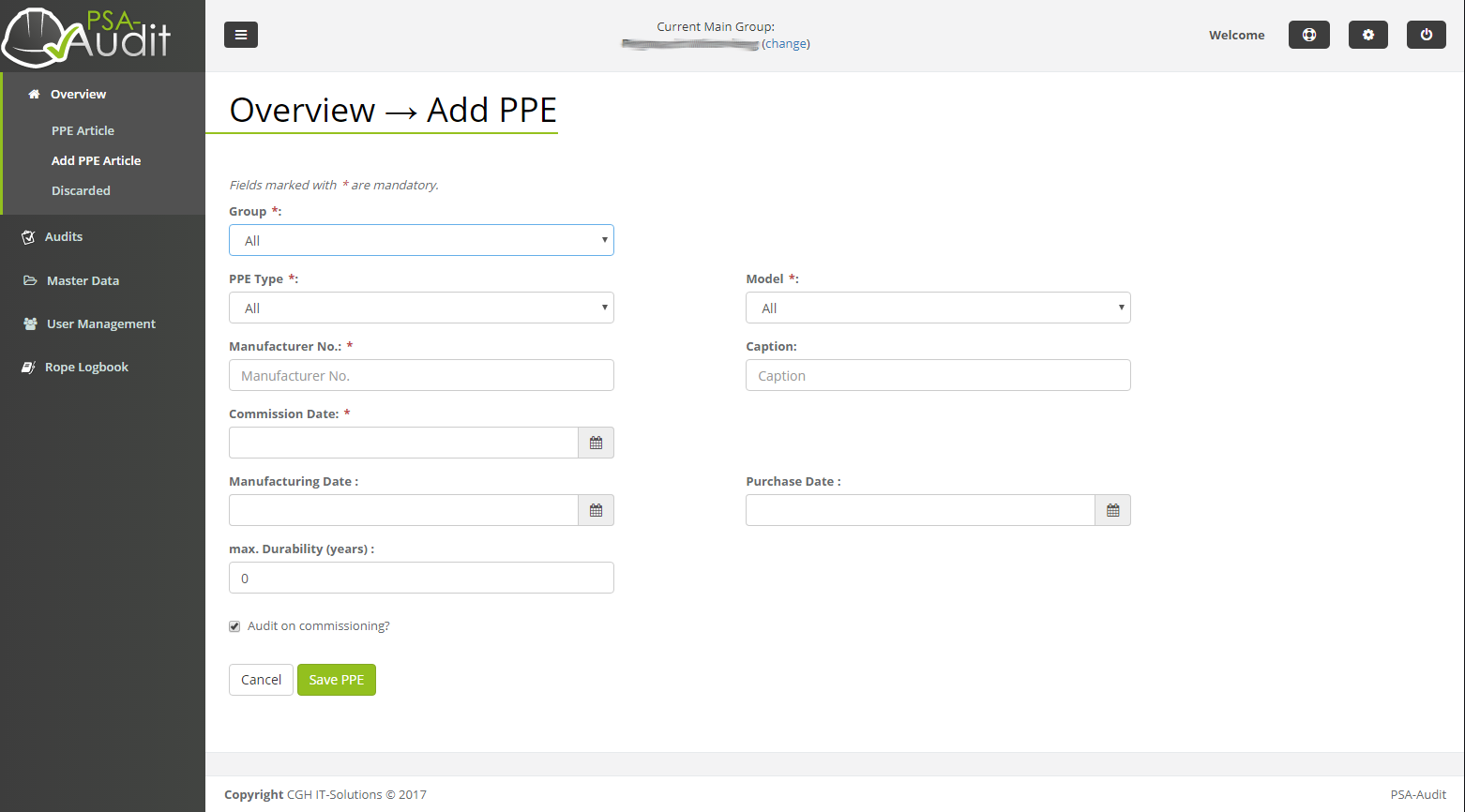Viewport: 1465px width, 812px height.
Task: Open the Purchase Date calendar picker
Action: [1112, 510]
